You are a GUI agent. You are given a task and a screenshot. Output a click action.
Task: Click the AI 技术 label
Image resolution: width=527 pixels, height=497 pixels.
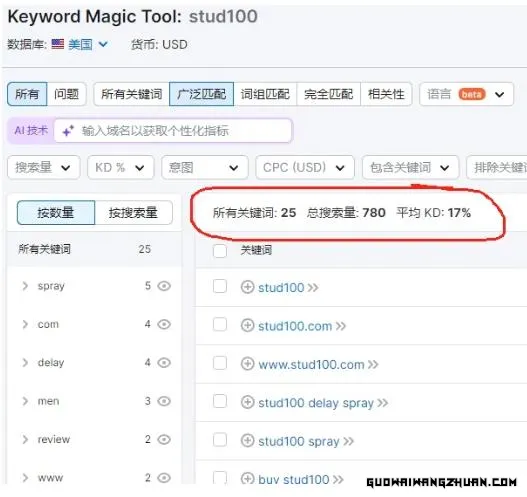tap(31, 130)
